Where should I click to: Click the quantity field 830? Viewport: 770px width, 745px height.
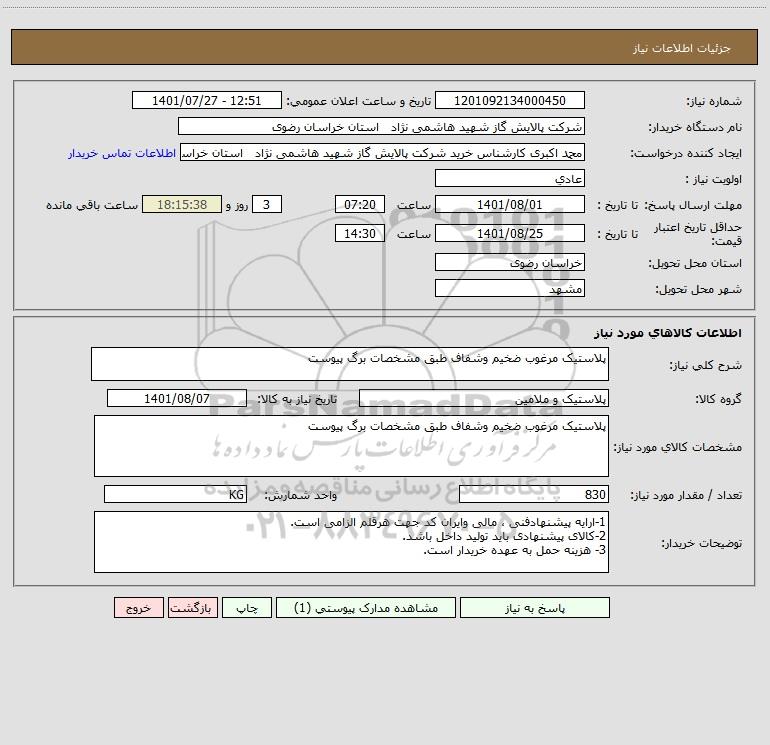tap(534, 494)
